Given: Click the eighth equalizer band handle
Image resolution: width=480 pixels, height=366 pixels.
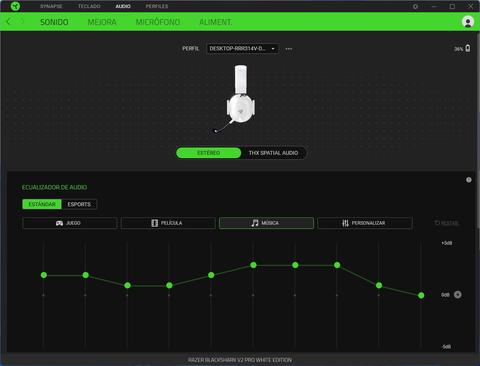Looking at the screenshot, I should tap(337, 265).
